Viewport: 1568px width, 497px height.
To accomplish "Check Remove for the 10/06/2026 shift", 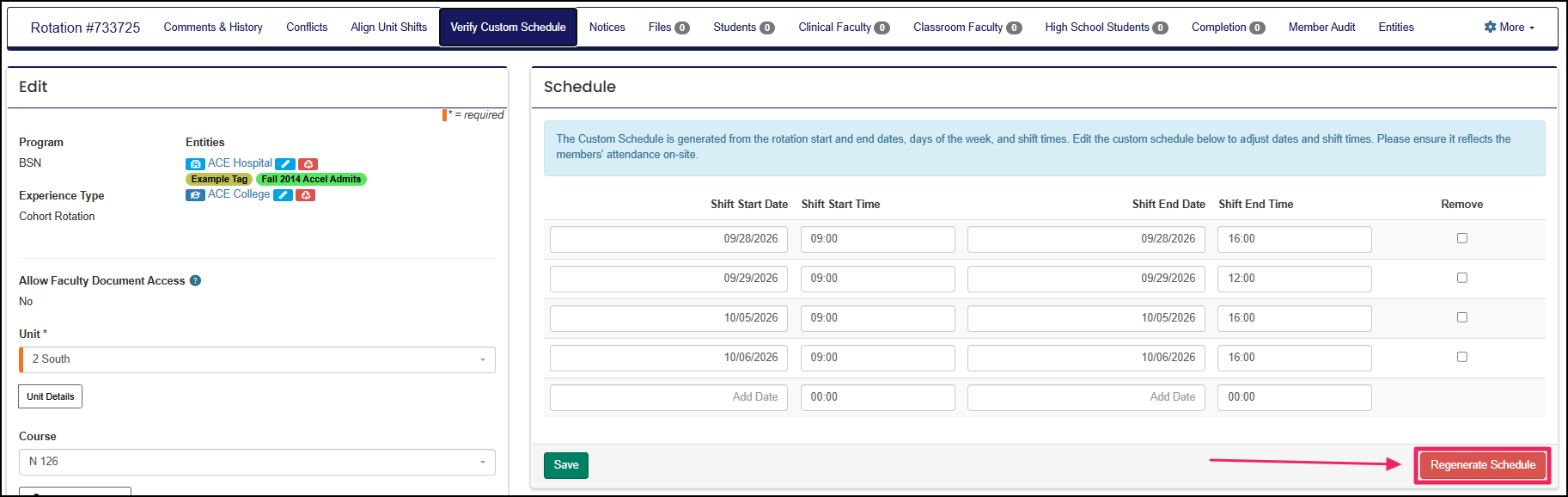I will [x=1461, y=357].
